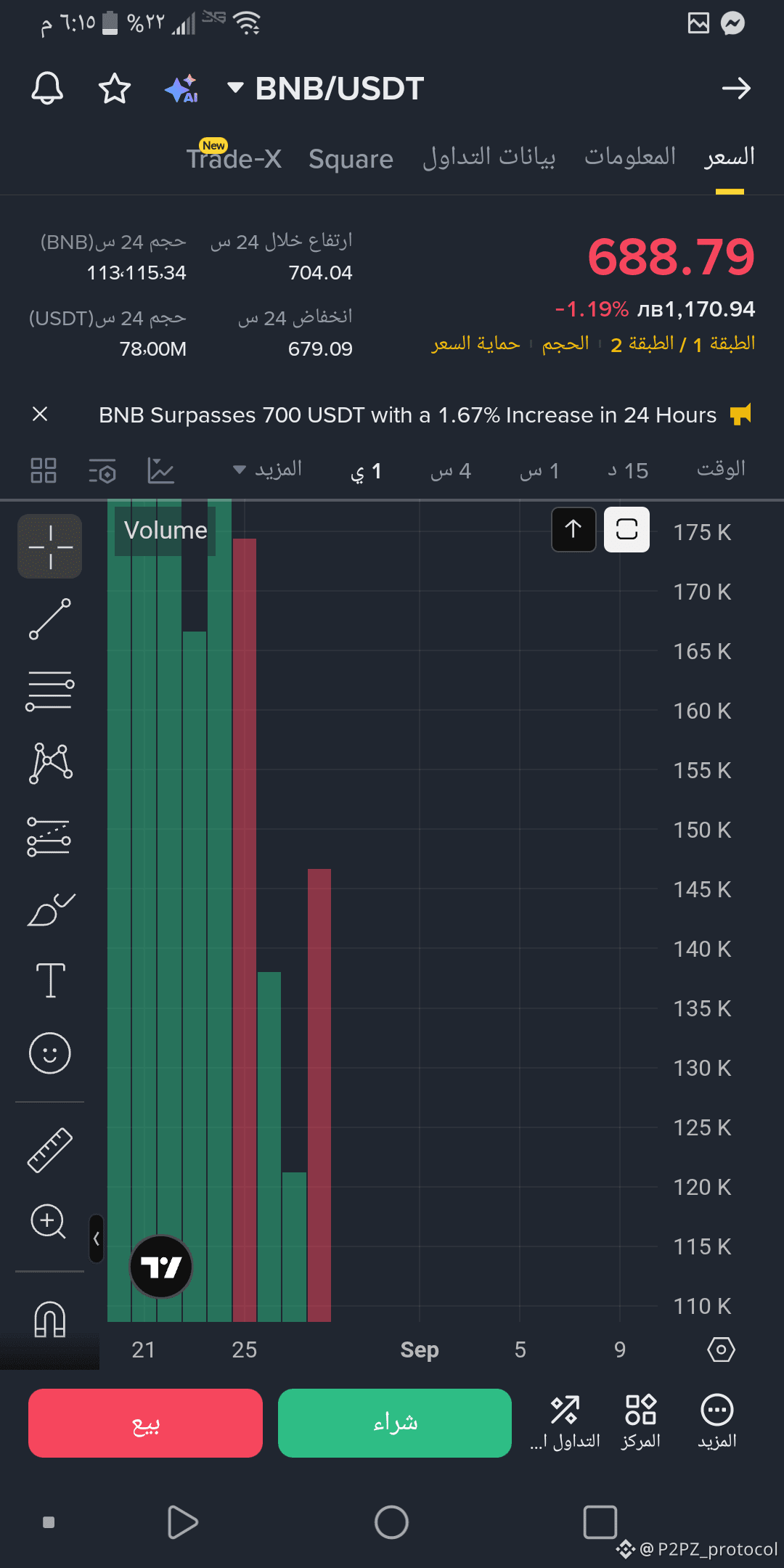The width and height of the screenshot is (784, 1568).
Task: Toggle BNB/USDT favorite star
Action: 115,89
